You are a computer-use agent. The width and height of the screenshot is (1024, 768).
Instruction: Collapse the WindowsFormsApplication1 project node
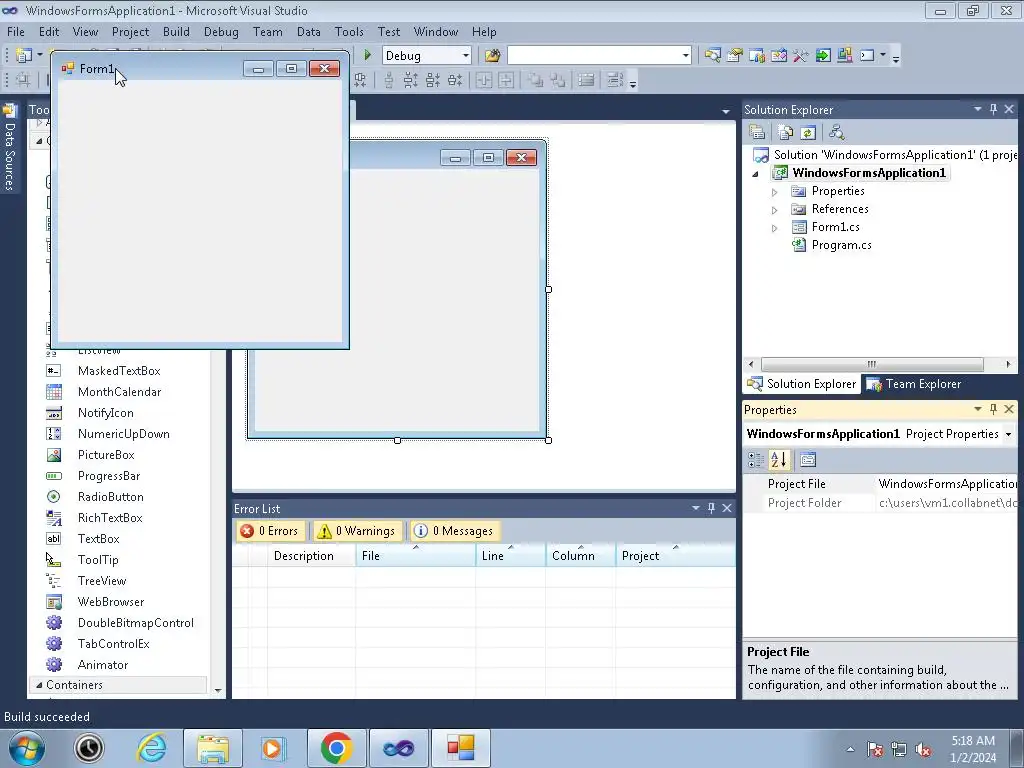[756, 174]
